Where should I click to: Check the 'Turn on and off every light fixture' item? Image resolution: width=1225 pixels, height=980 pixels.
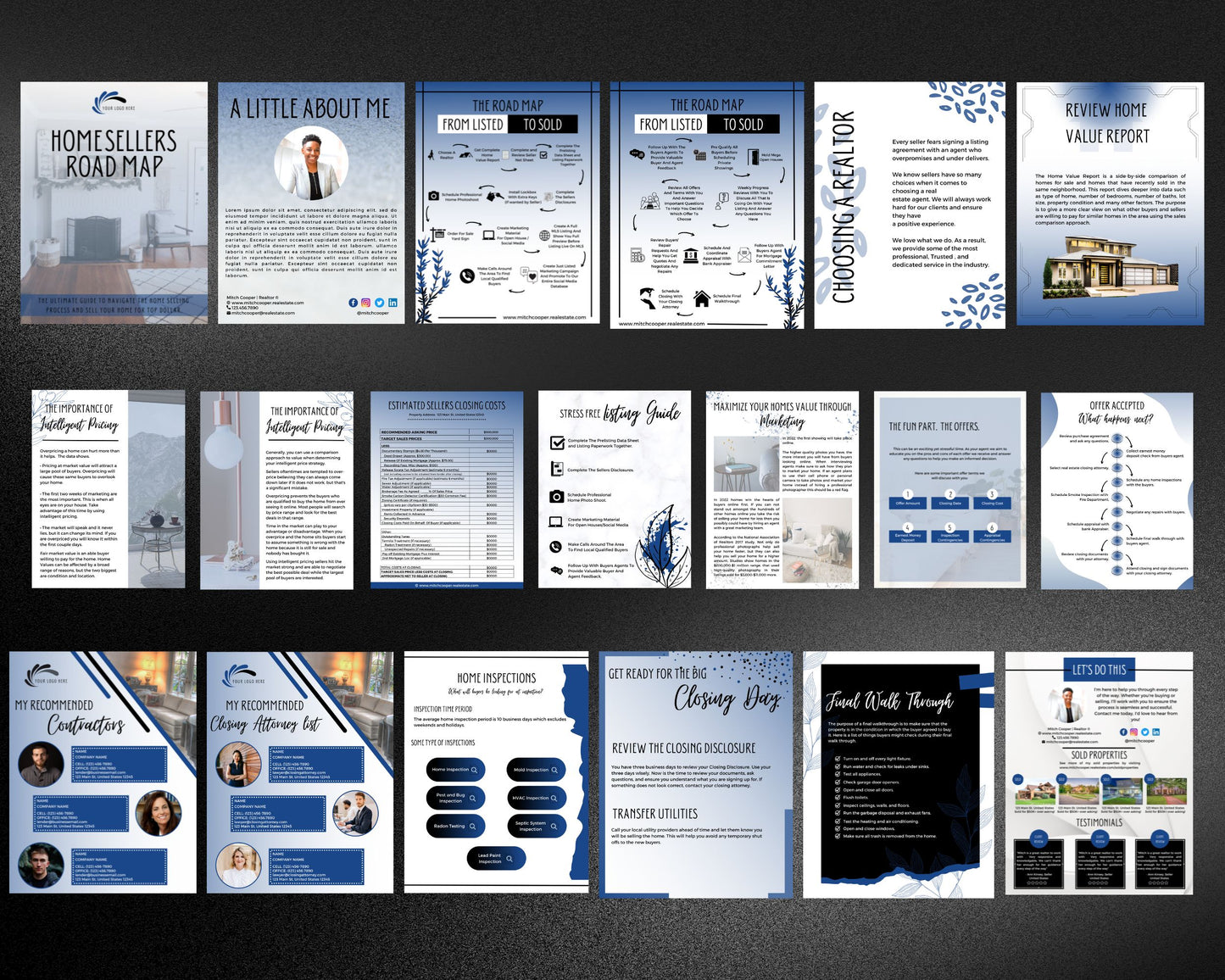(837, 759)
